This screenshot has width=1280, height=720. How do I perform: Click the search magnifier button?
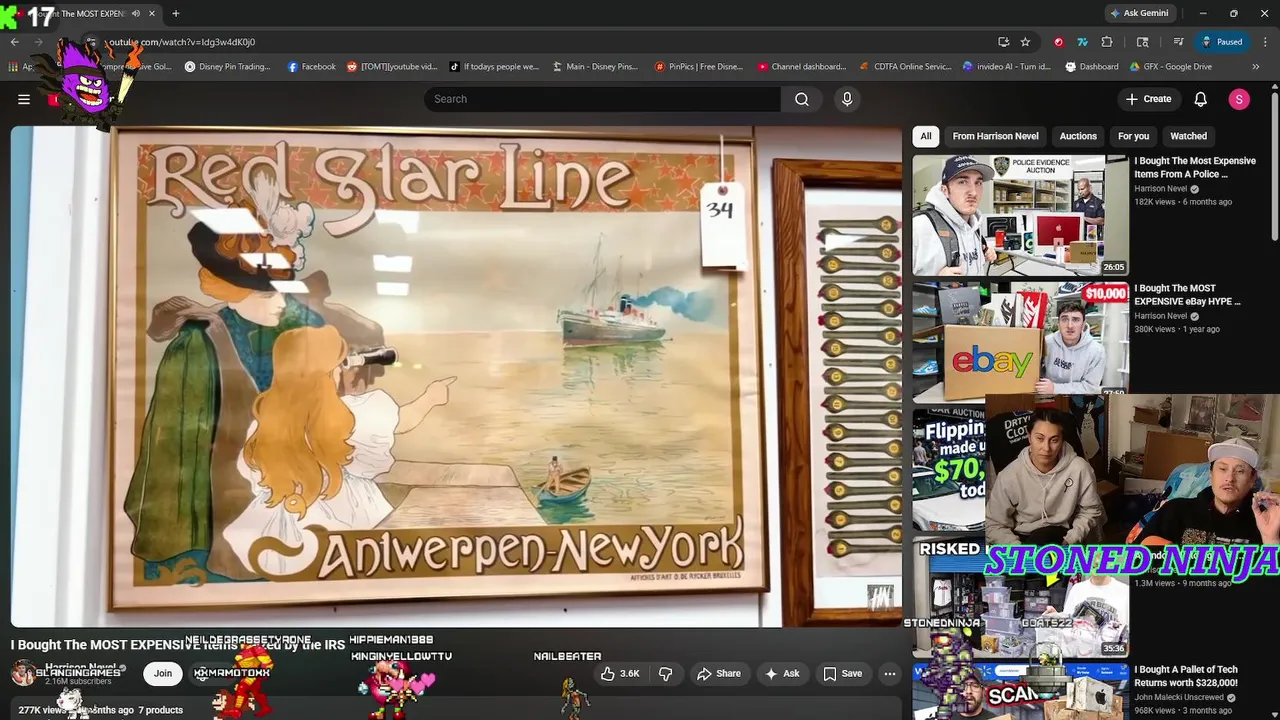click(x=801, y=99)
